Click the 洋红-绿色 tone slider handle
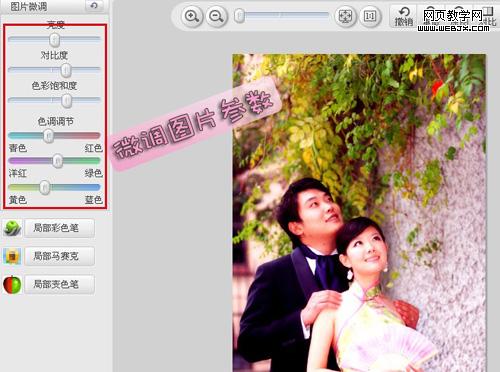500x372 pixels. click(57, 161)
